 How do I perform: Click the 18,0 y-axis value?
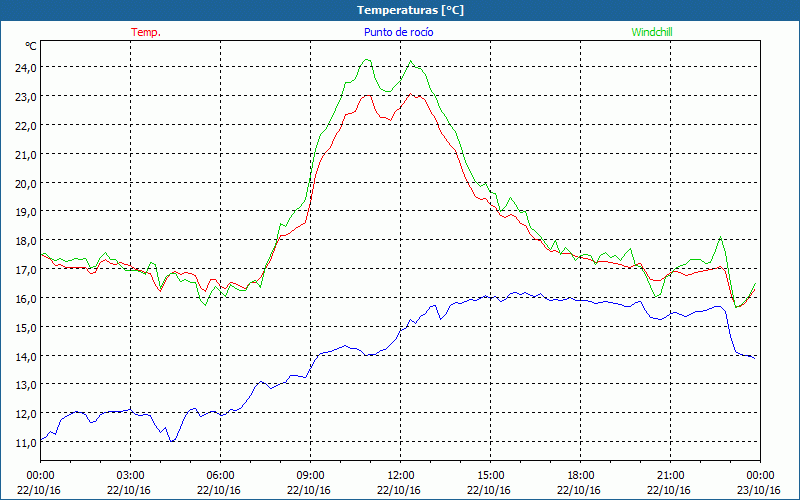coord(26,241)
